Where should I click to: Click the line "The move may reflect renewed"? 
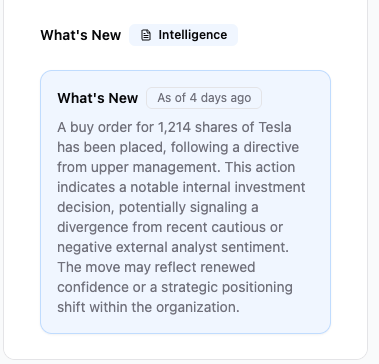pos(156,267)
